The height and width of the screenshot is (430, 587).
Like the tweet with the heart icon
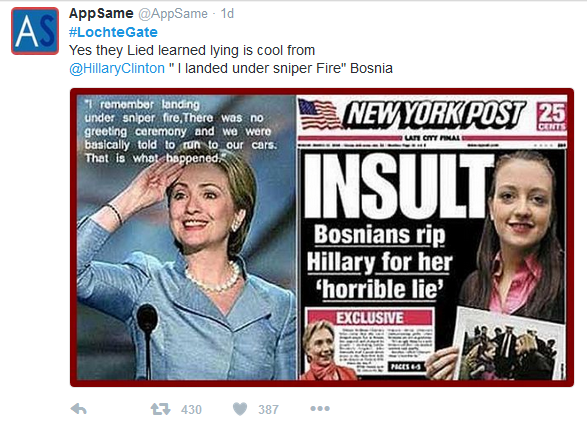point(240,409)
